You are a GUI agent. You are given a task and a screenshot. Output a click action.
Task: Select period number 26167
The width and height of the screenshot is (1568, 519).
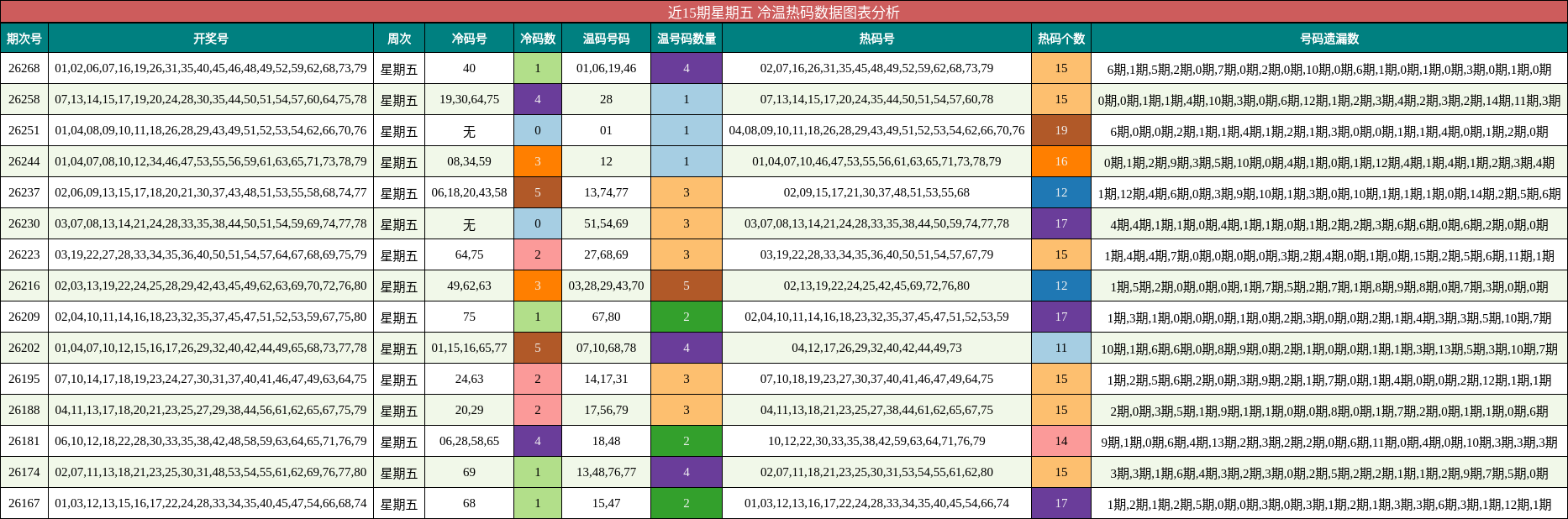[x=24, y=503]
